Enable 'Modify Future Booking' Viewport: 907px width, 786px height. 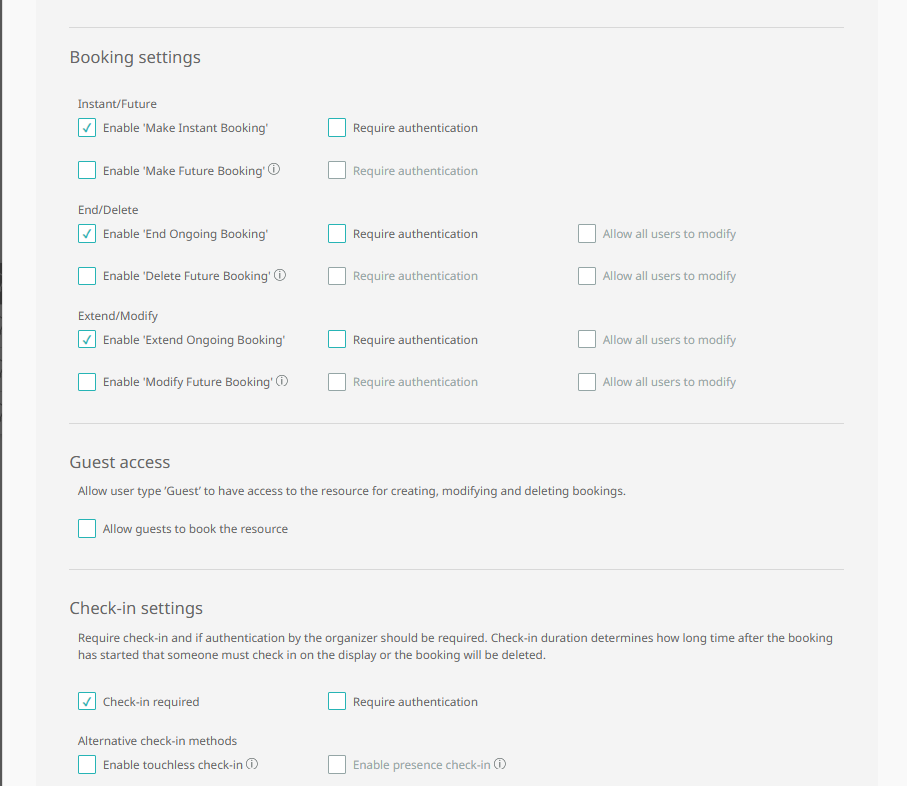(x=87, y=381)
